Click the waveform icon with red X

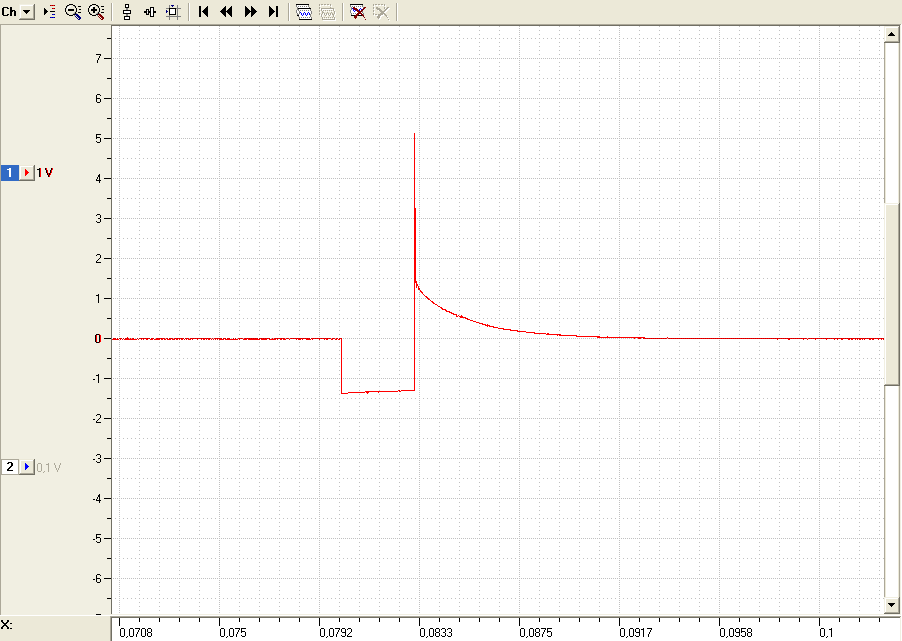click(358, 12)
